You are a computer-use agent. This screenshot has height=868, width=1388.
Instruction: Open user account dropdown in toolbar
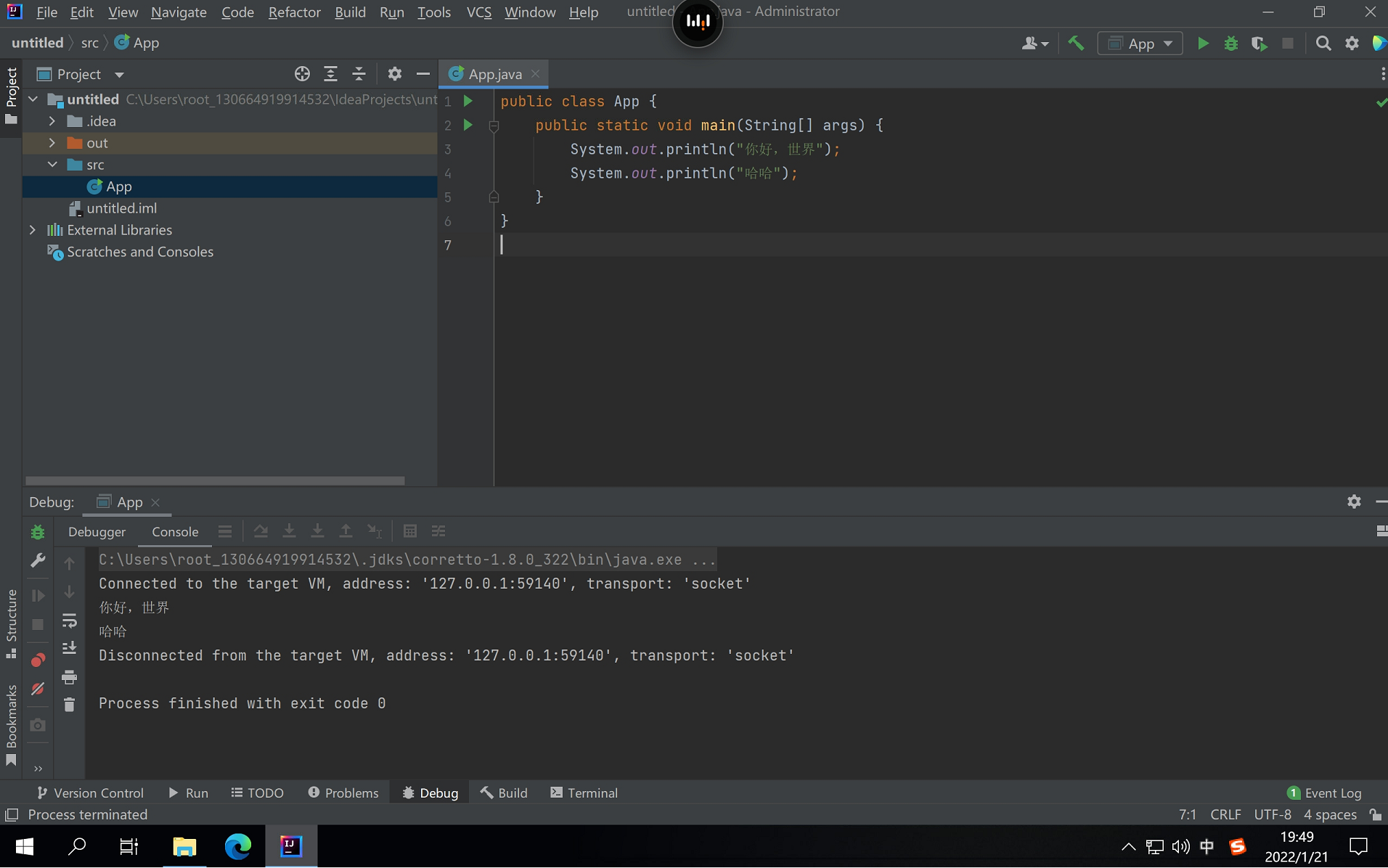tap(1034, 44)
